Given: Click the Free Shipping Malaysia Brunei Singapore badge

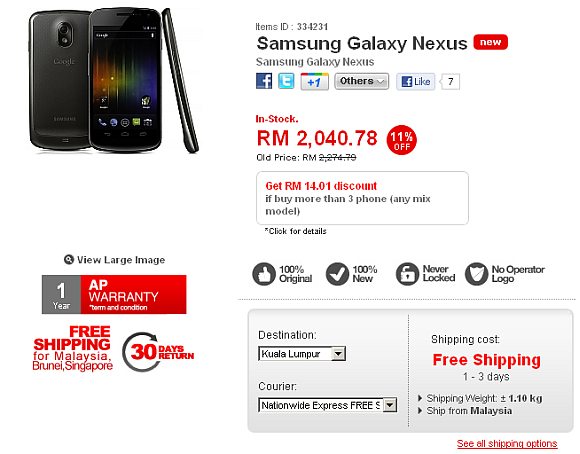Looking at the screenshot, I should pyautogui.click(x=72, y=348).
